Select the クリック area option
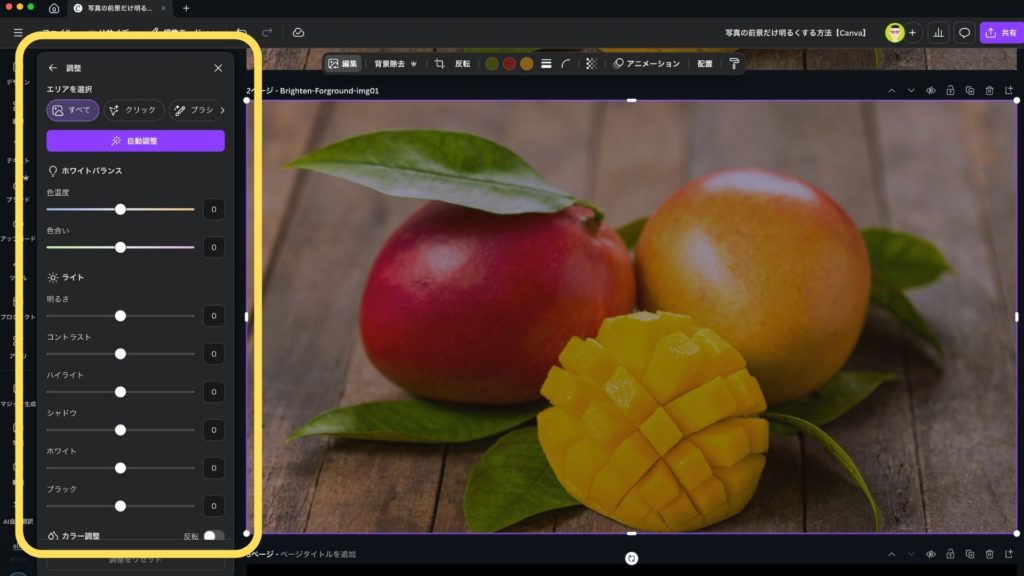The height and width of the screenshot is (576, 1024). [133, 110]
